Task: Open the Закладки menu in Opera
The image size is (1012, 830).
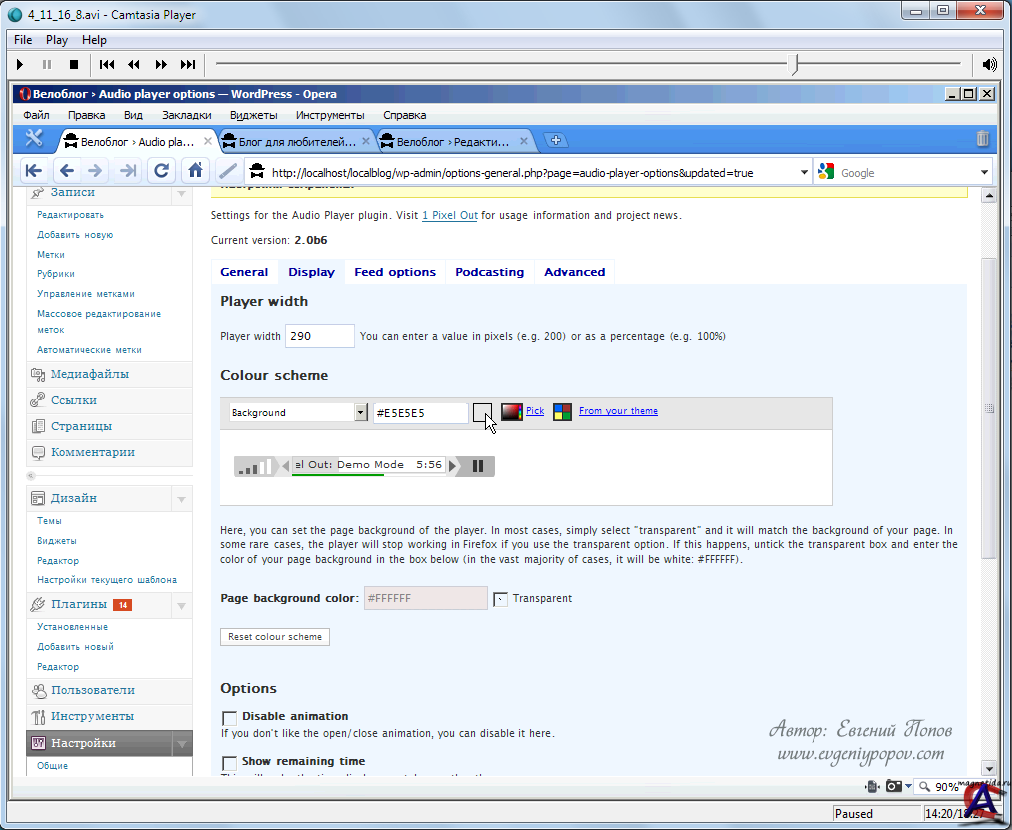Action: click(x=186, y=115)
